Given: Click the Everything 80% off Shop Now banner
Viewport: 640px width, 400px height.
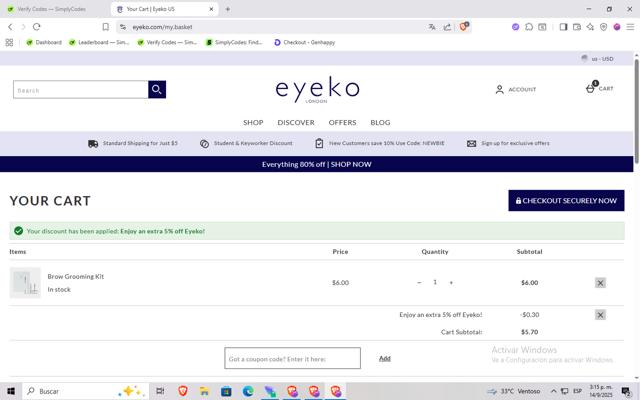Looking at the screenshot, I should pyautogui.click(x=317, y=164).
